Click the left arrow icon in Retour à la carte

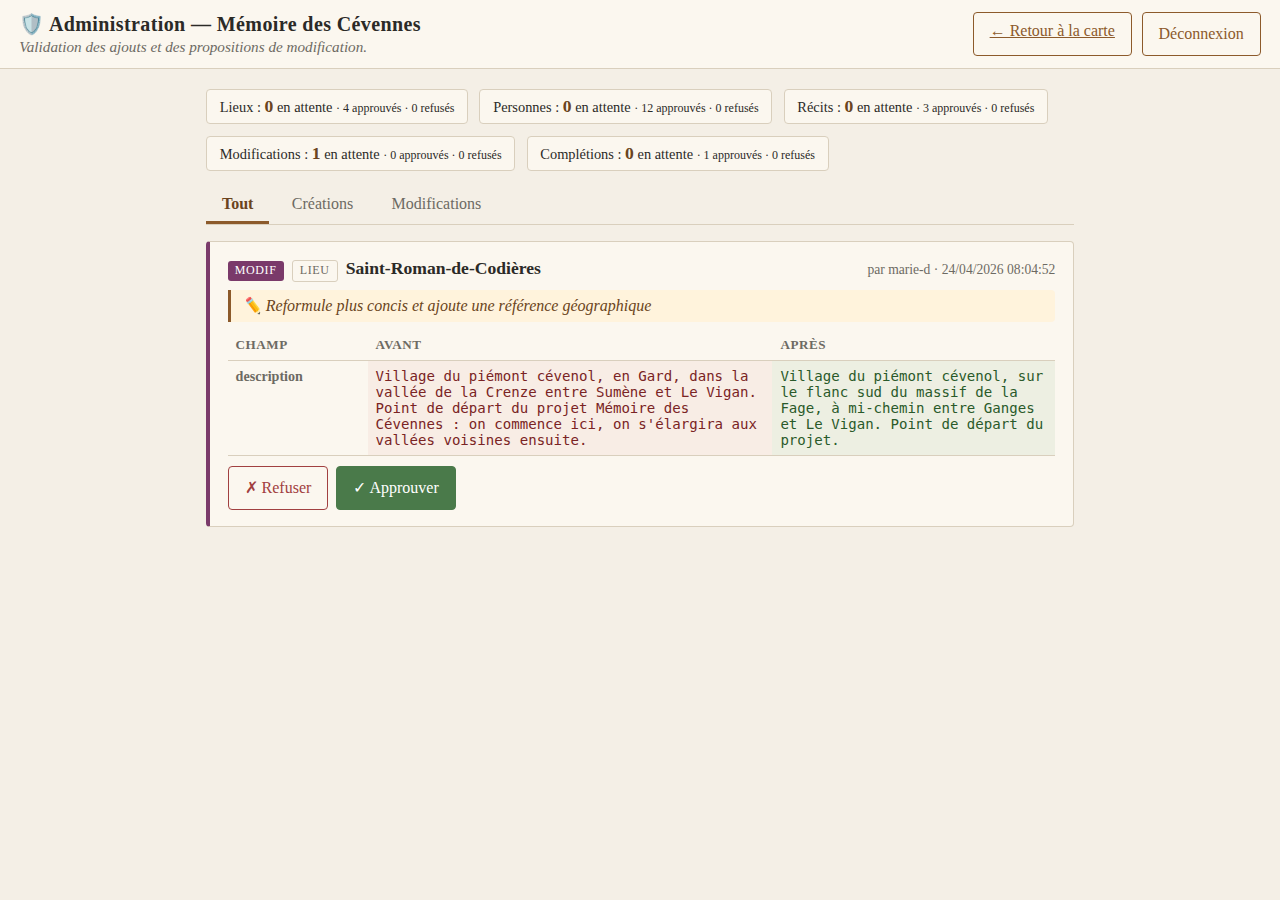point(997,31)
